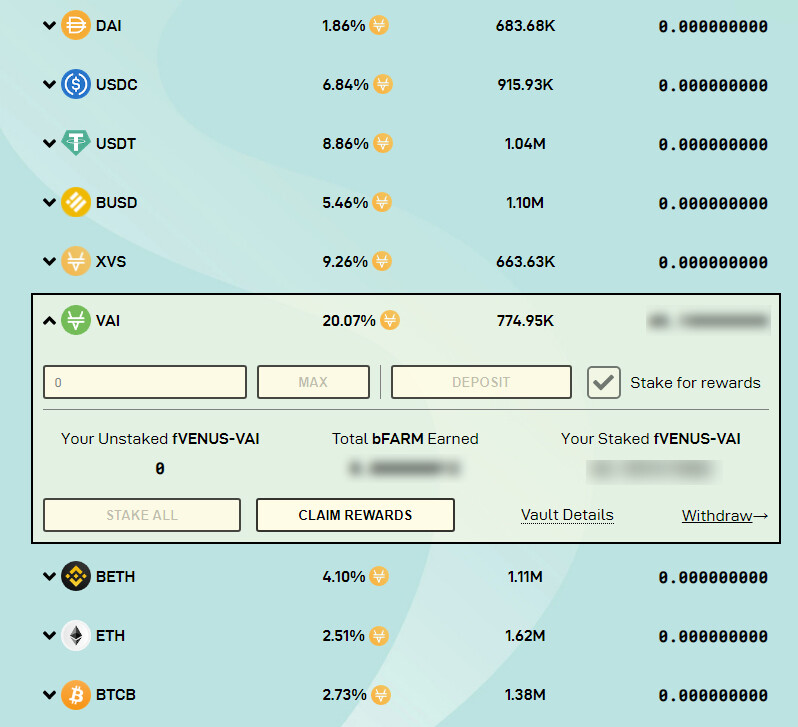Click the VAI APY 20.07% text
The height and width of the screenshot is (727, 798).
coord(349,321)
